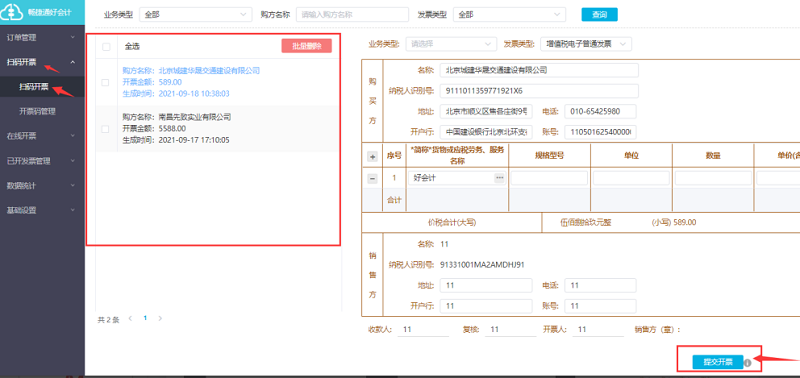Click the 伍佰捌拾玖元整 amount text

[x=585, y=222]
